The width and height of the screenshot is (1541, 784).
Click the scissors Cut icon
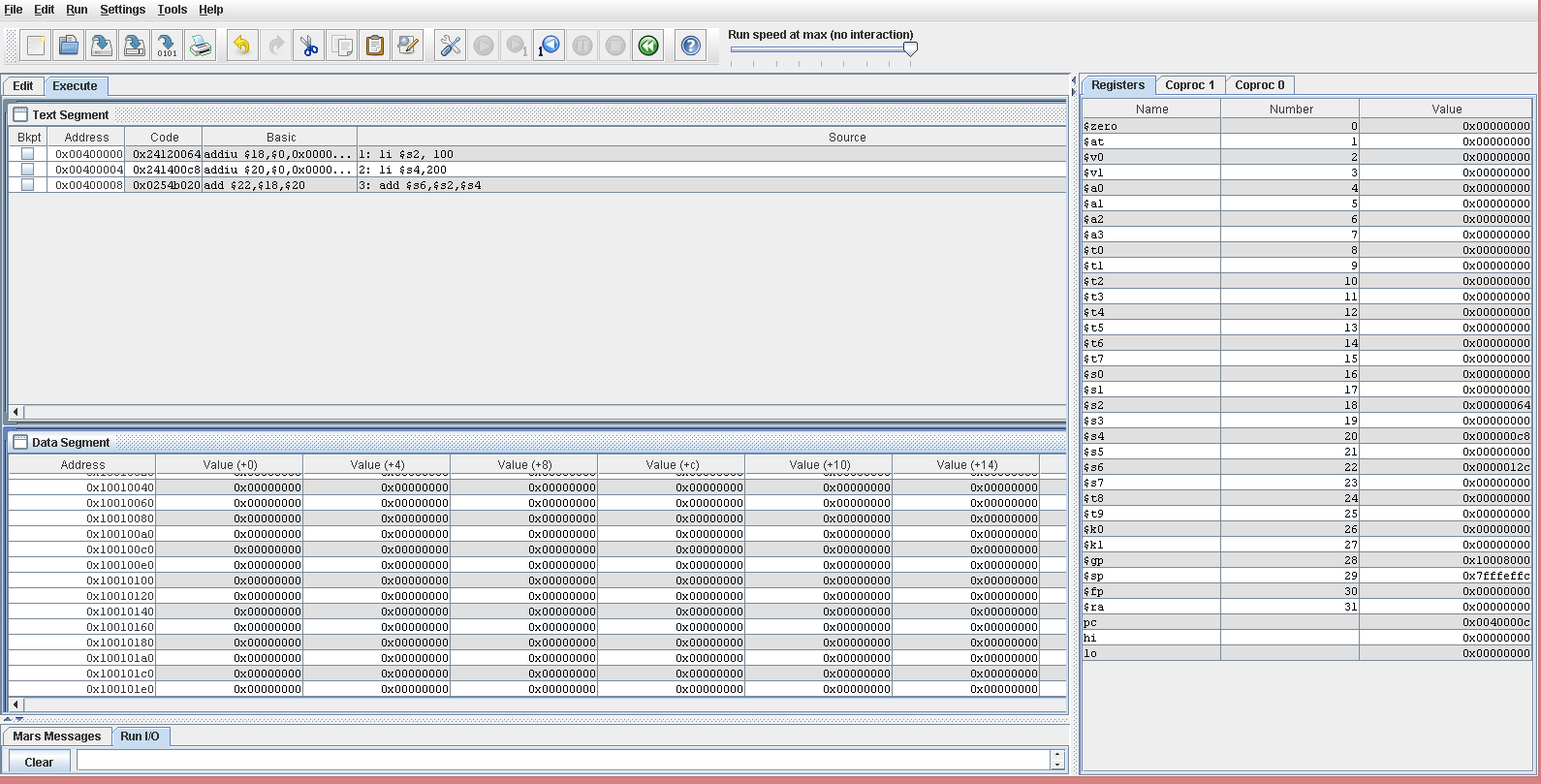308,46
